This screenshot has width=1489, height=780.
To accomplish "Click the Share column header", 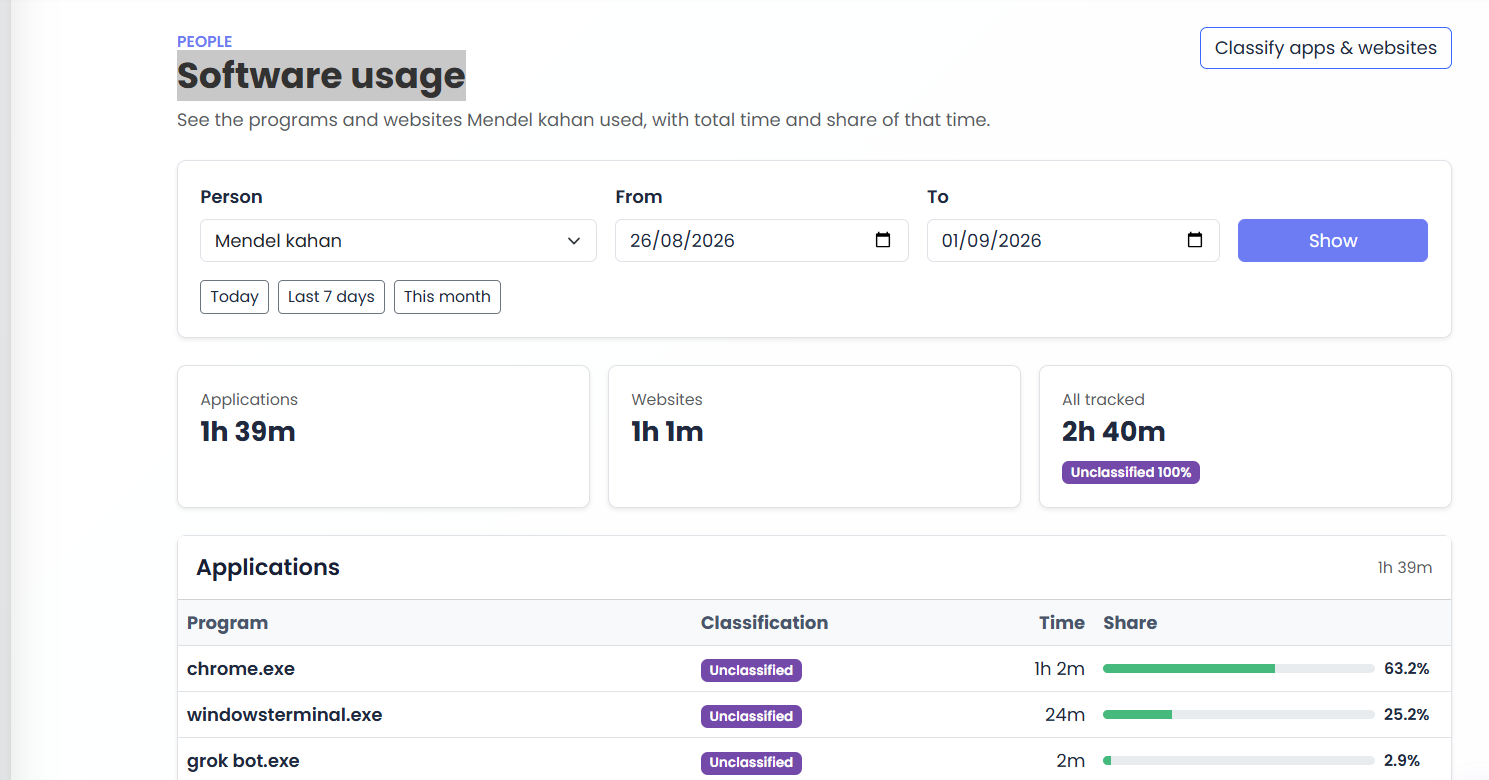I will (x=1130, y=622).
